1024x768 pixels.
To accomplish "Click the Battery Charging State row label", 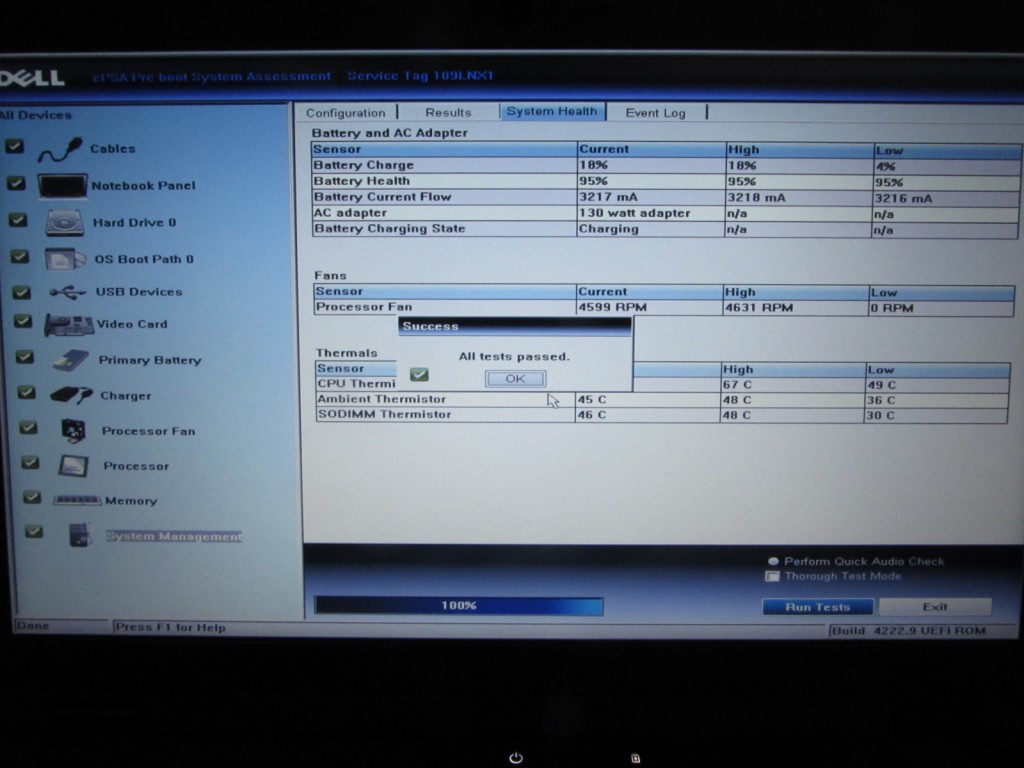I will [390, 229].
